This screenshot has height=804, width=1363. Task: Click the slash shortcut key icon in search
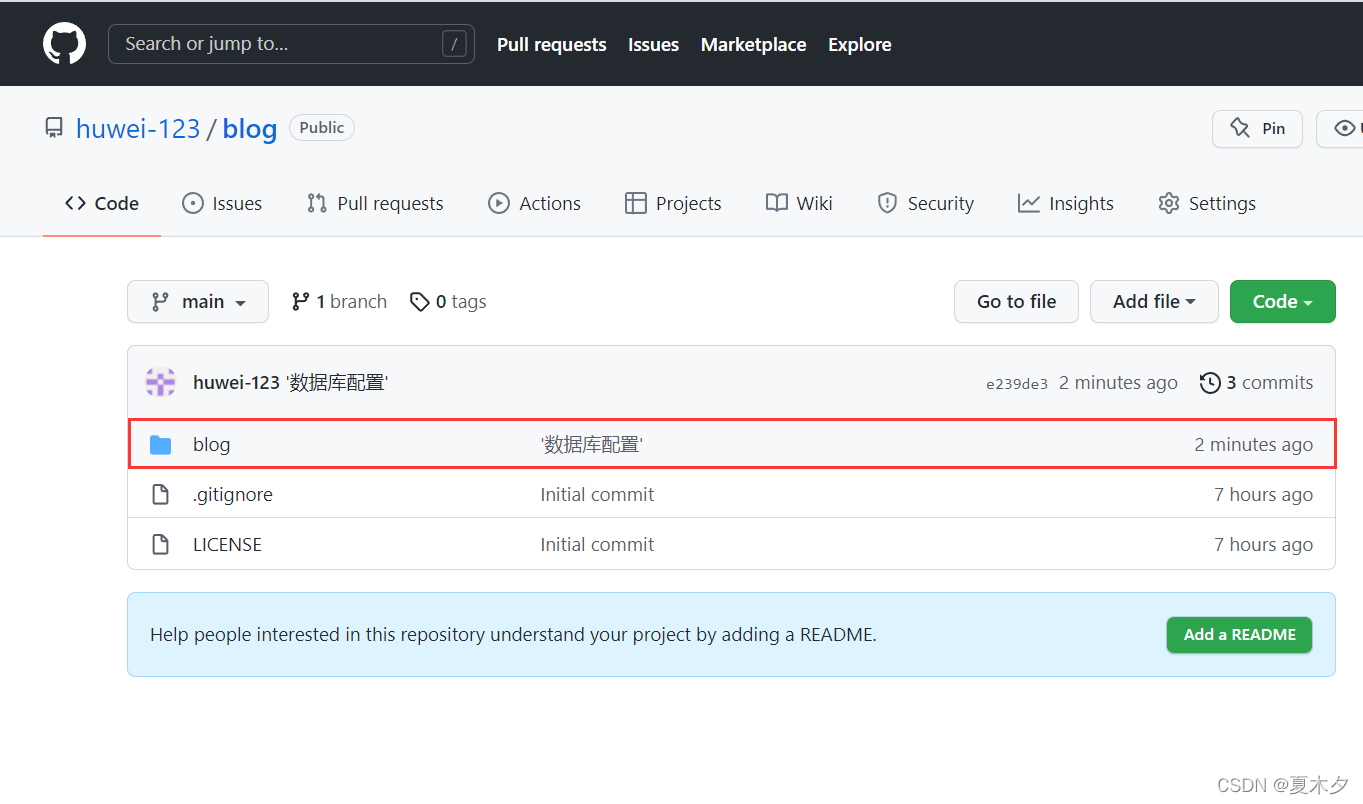454,44
